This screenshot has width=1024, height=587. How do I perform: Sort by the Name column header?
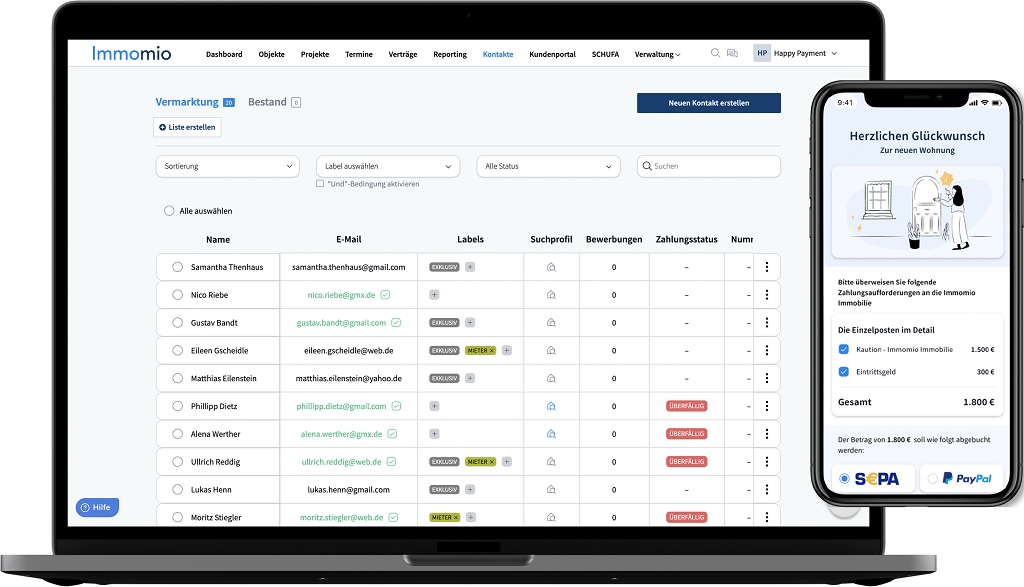218,240
